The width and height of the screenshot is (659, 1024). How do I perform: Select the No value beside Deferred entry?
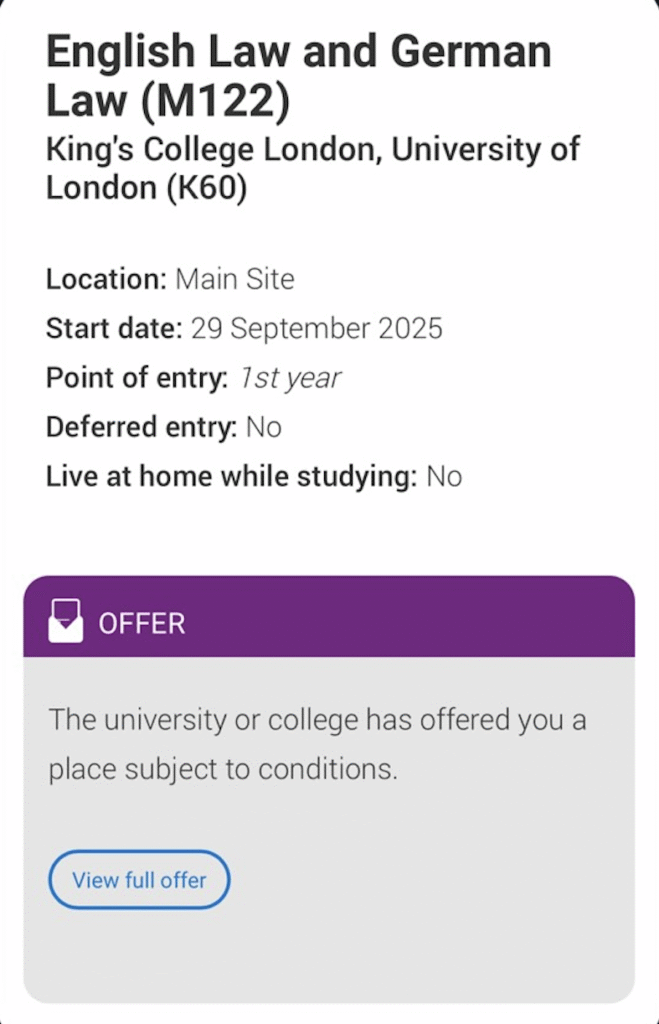pyautogui.click(x=264, y=428)
